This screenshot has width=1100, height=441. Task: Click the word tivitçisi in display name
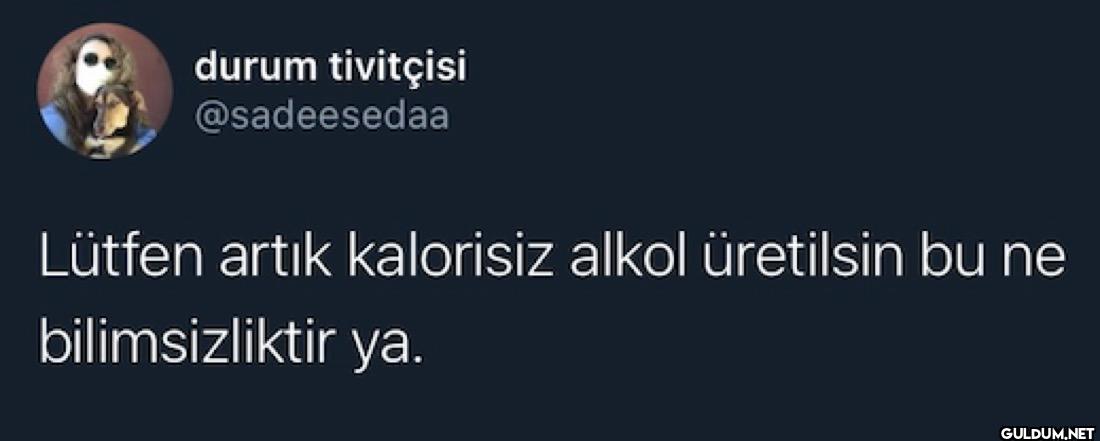tap(397, 68)
